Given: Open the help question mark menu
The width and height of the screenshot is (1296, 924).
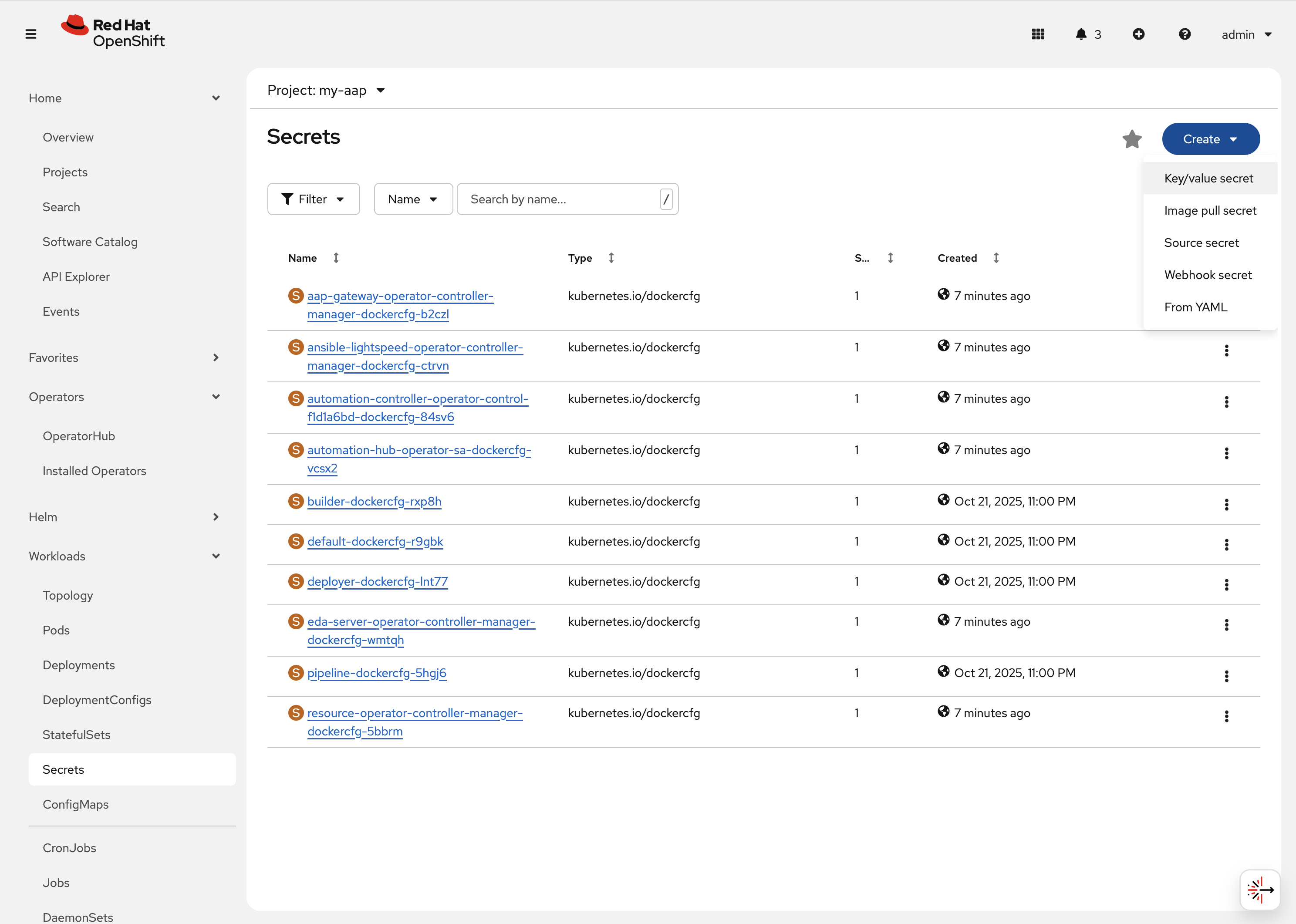Looking at the screenshot, I should [1185, 34].
